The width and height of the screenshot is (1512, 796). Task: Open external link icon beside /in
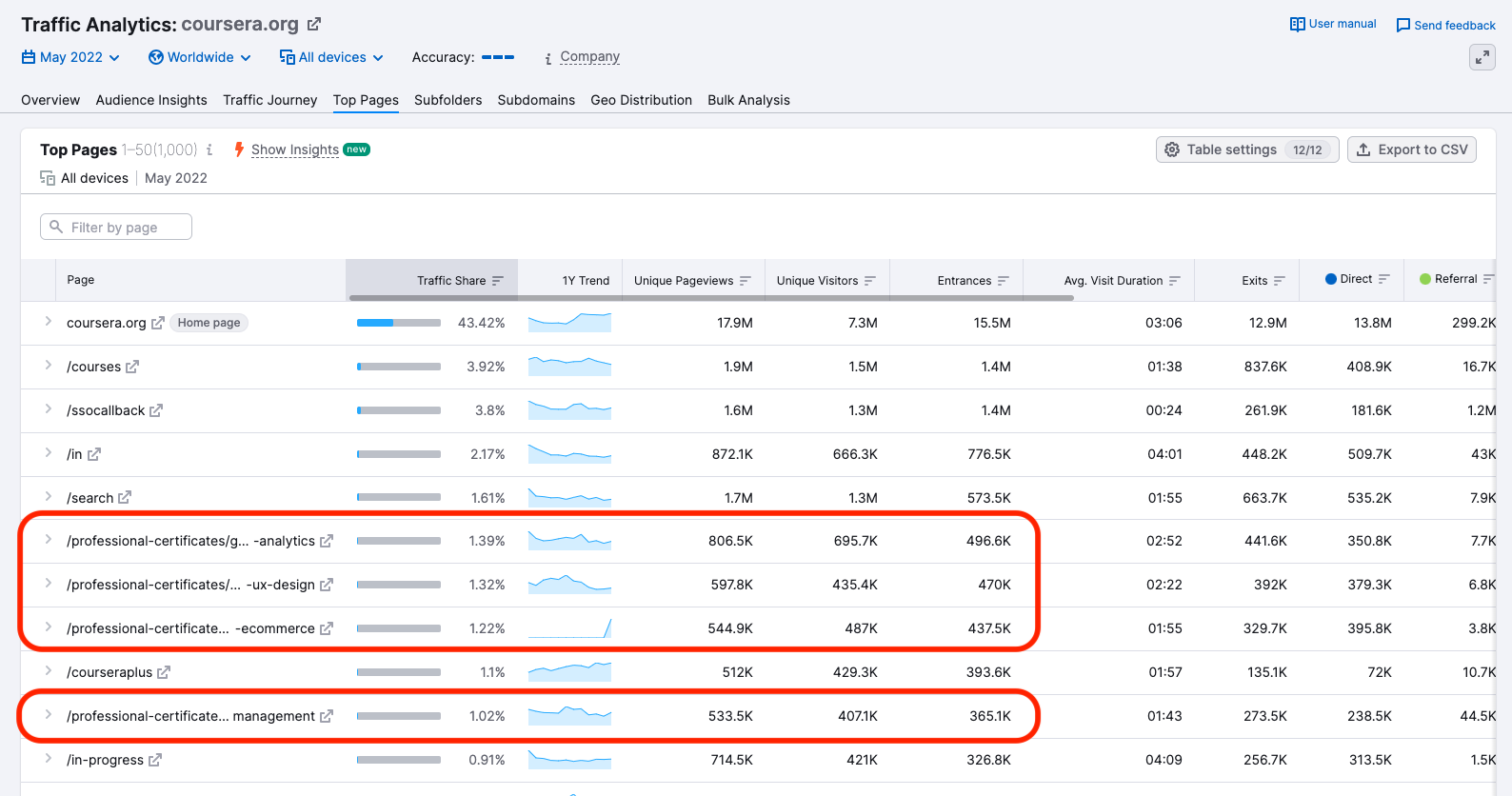(x=93, y=454)
